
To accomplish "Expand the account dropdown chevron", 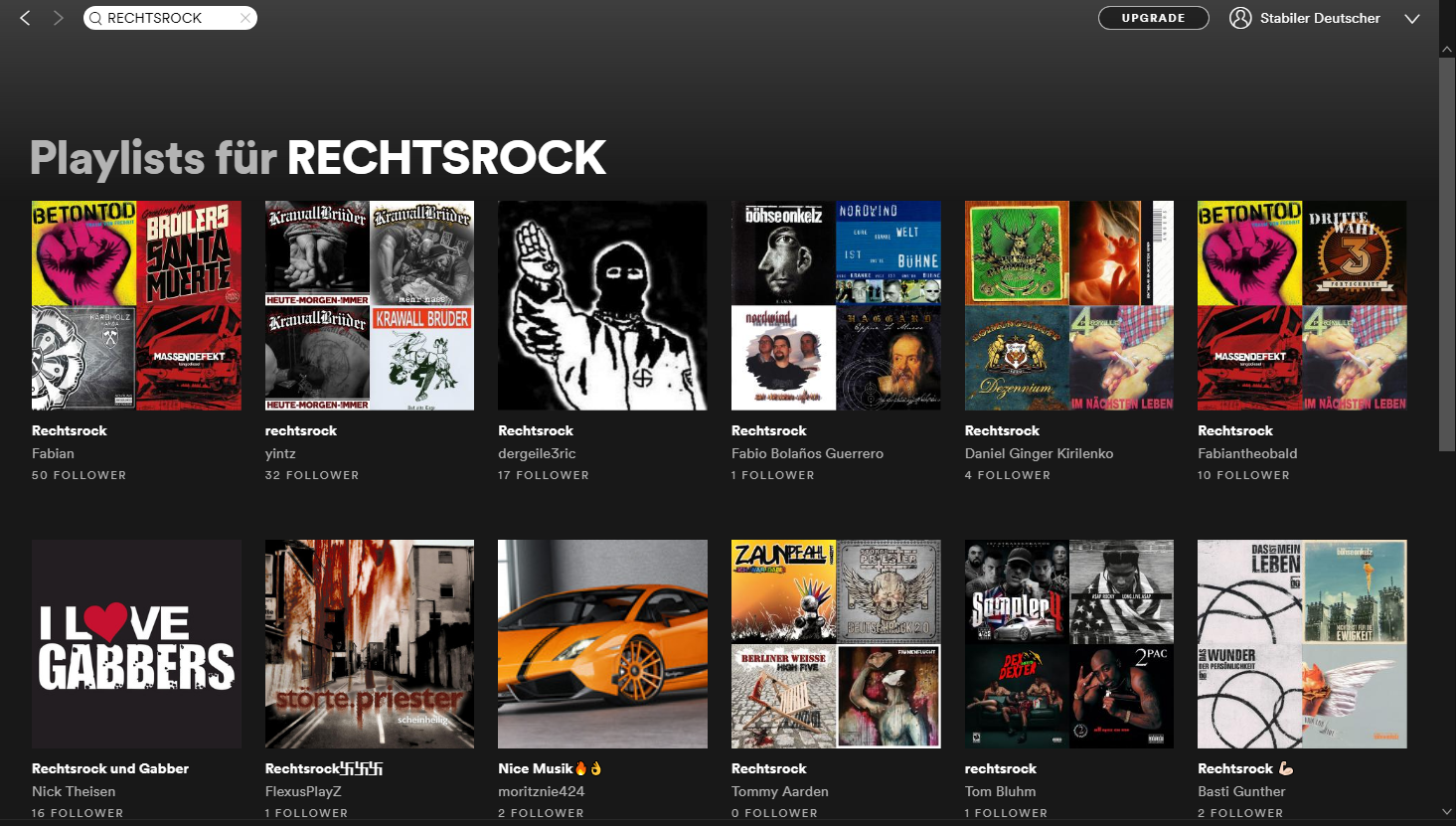I will 1411,19.
